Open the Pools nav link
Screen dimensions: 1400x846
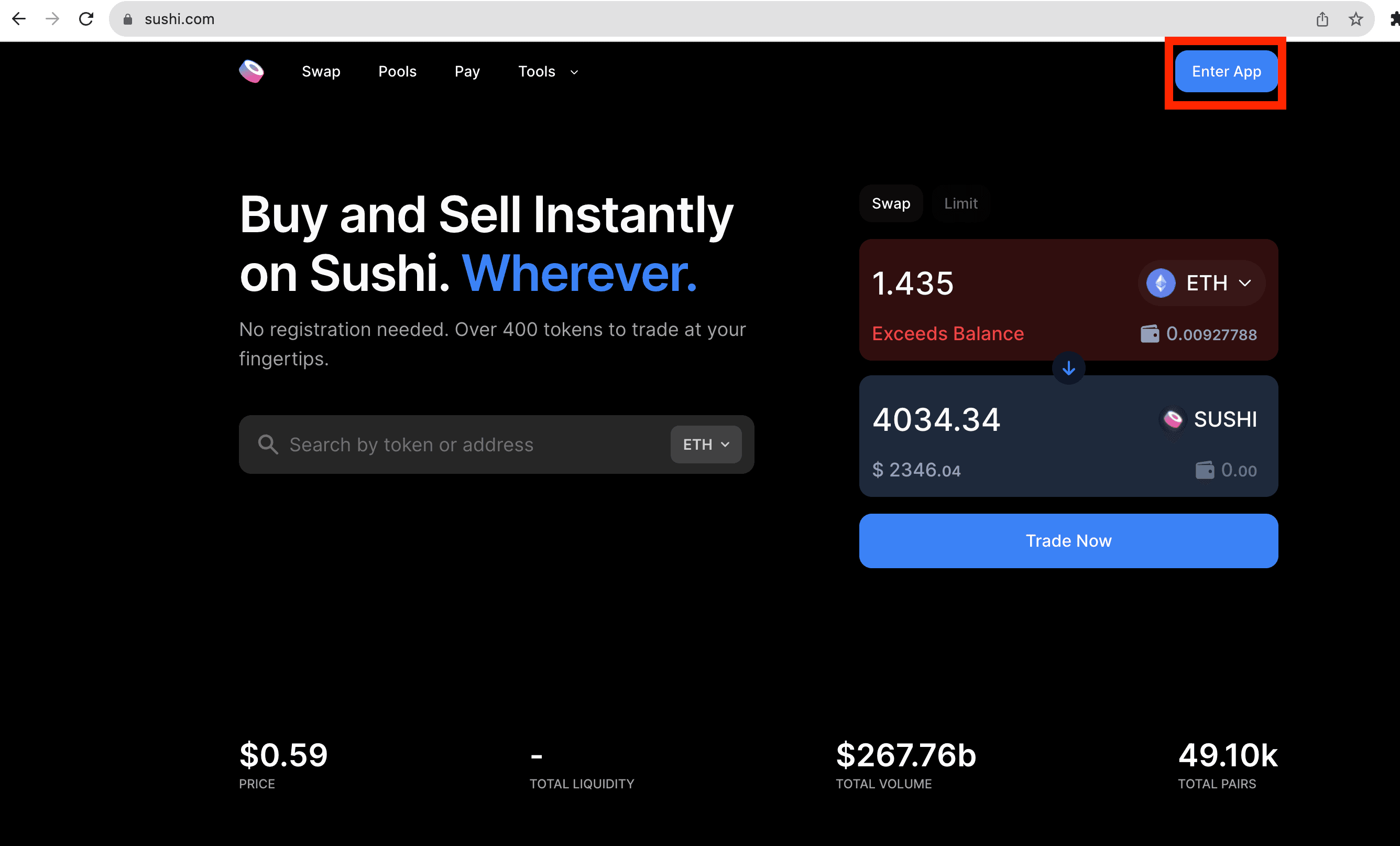(397, 72)
